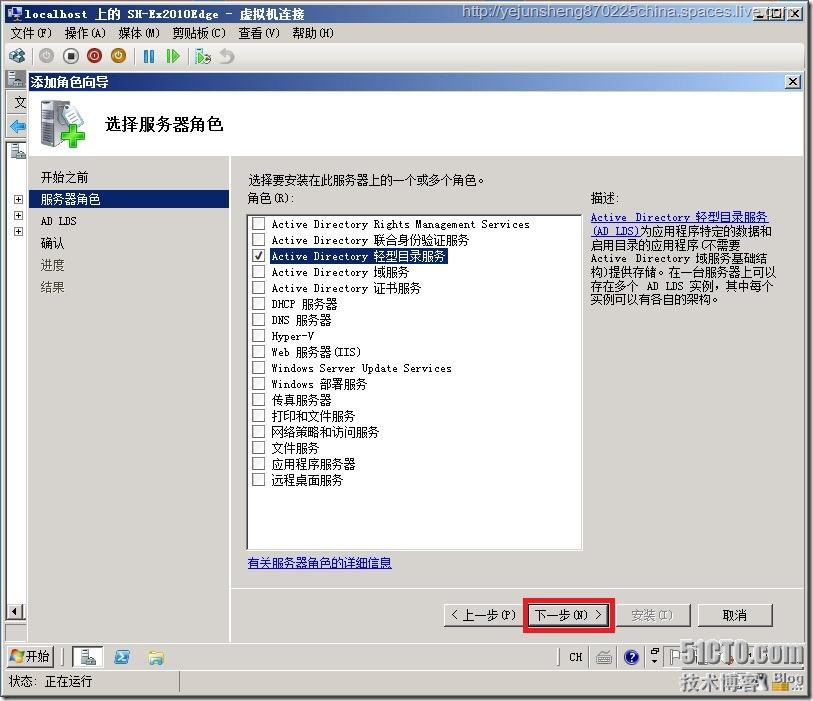
Task: Open the 文件(F) menu
Action: [x=31, y=33]
